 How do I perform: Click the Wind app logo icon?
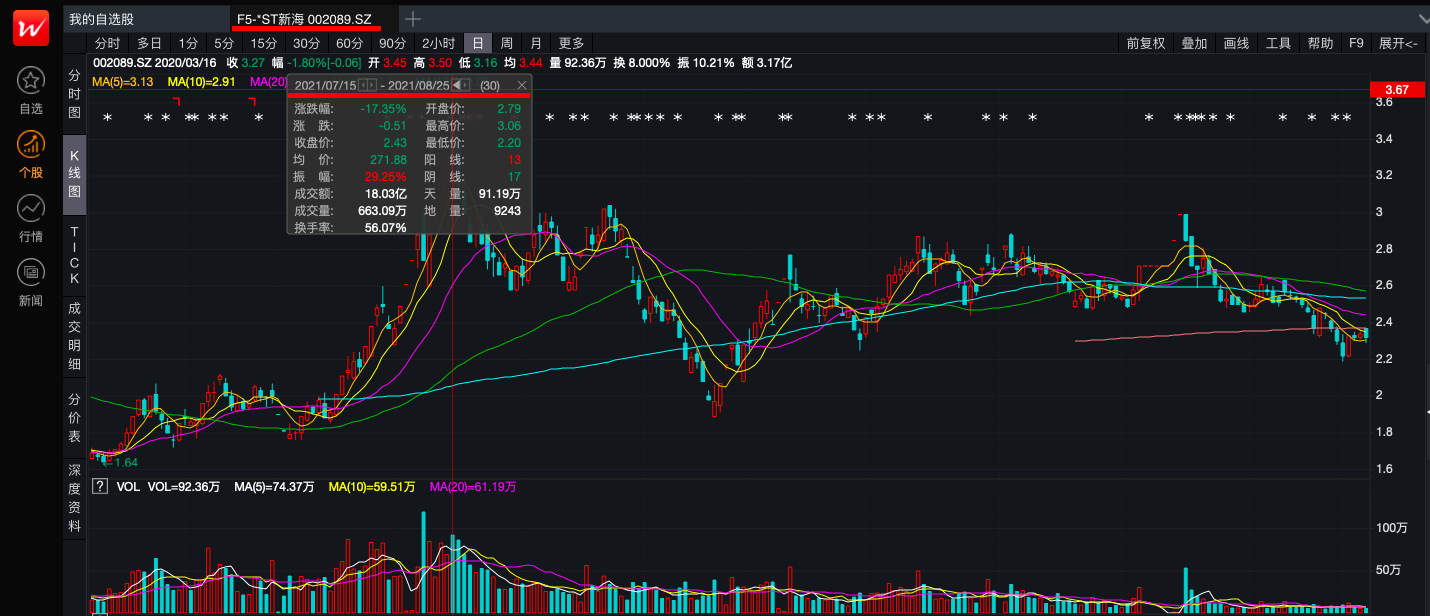pyautogui.click(x=31, y=29)
